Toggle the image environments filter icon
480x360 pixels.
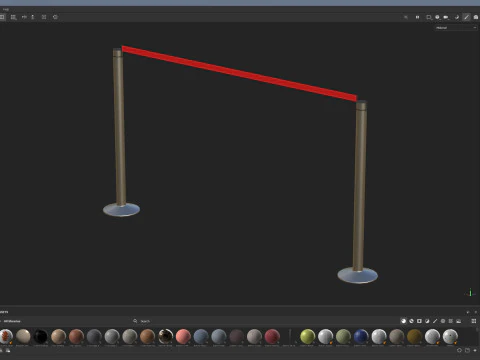coord(459,321)
